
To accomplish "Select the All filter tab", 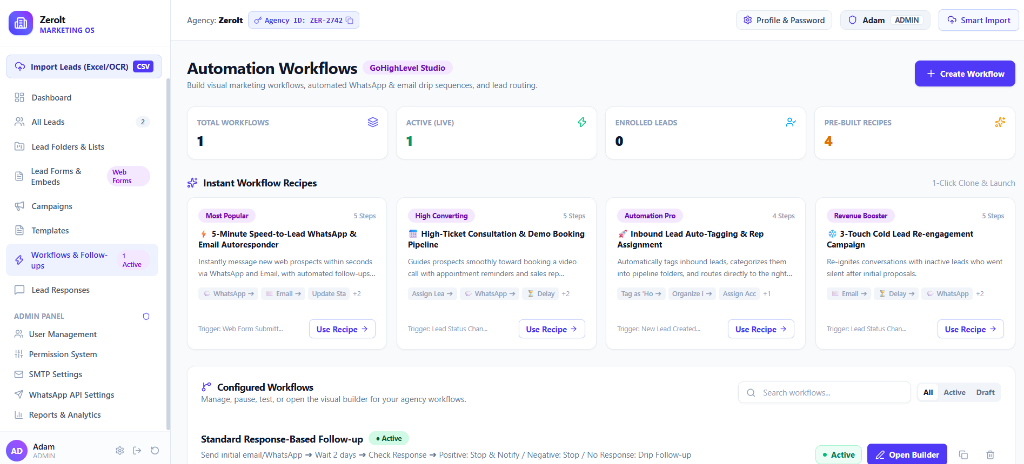I will (x=928, y=393).
